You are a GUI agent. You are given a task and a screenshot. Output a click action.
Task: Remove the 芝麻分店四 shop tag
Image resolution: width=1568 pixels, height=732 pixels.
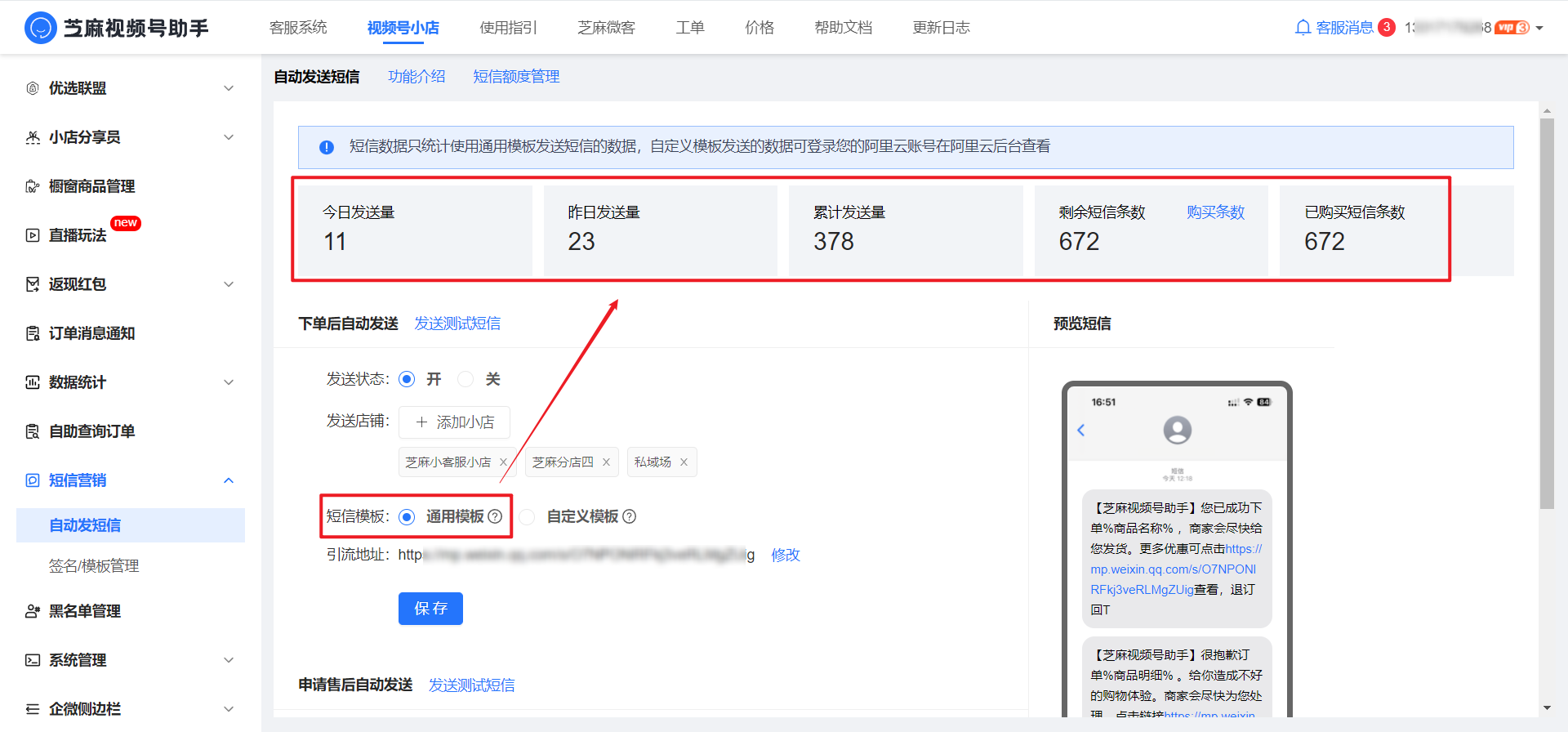[x=606, y=462]
